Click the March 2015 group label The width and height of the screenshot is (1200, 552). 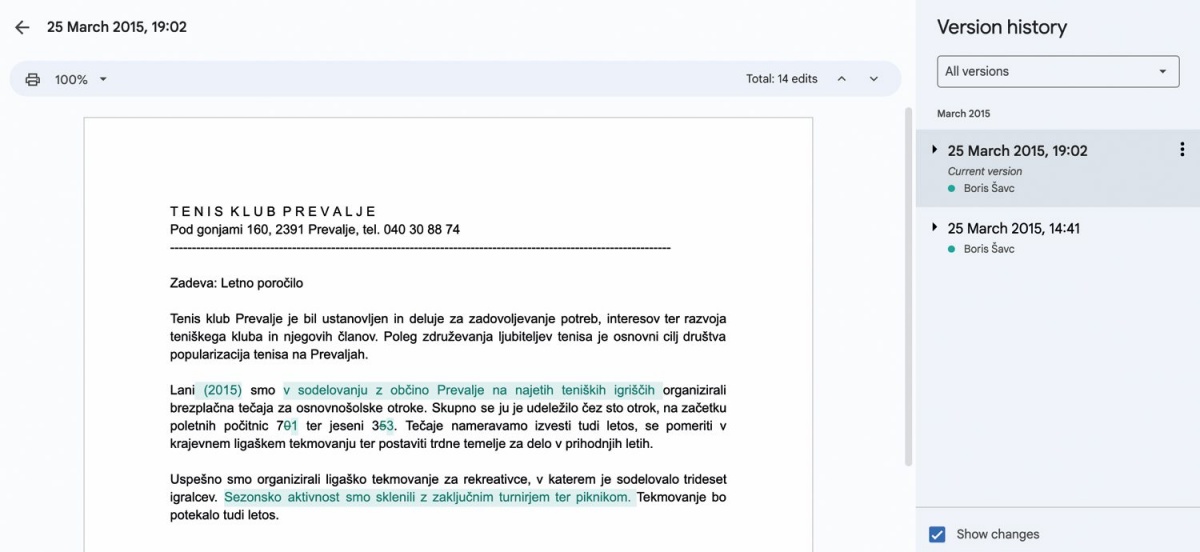(x=964, y=114)
